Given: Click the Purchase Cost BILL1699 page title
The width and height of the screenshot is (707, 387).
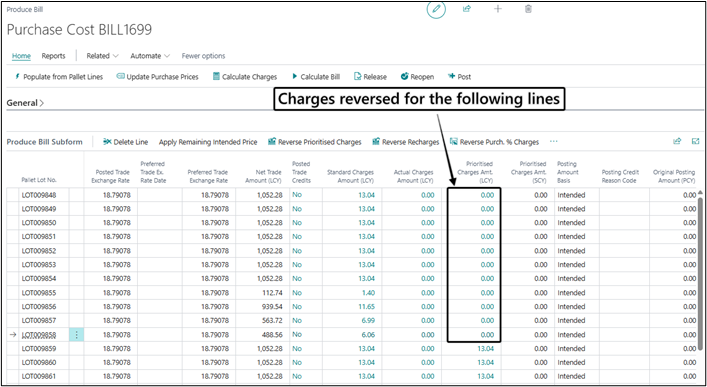Looking at the screenshot, I should click(x=79, y=30).
